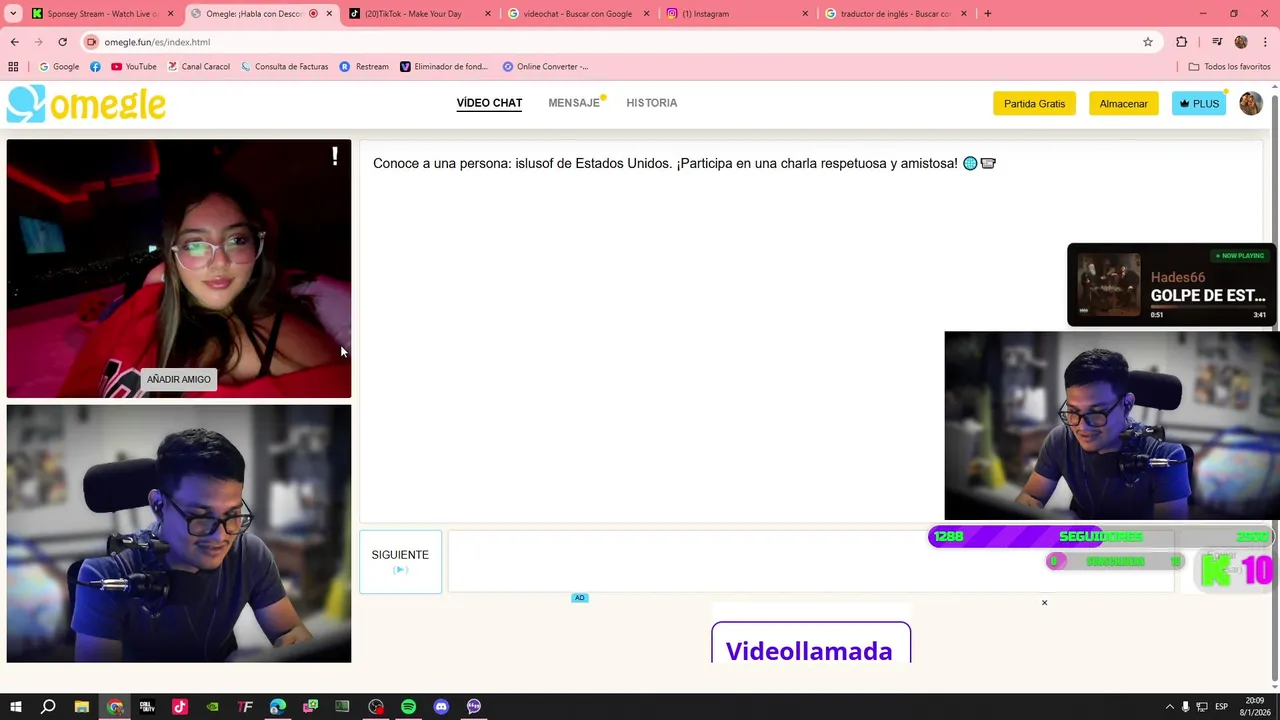Open TikTok app in taskbar
Screen dimensions: 1280x720
click(180, 707)
